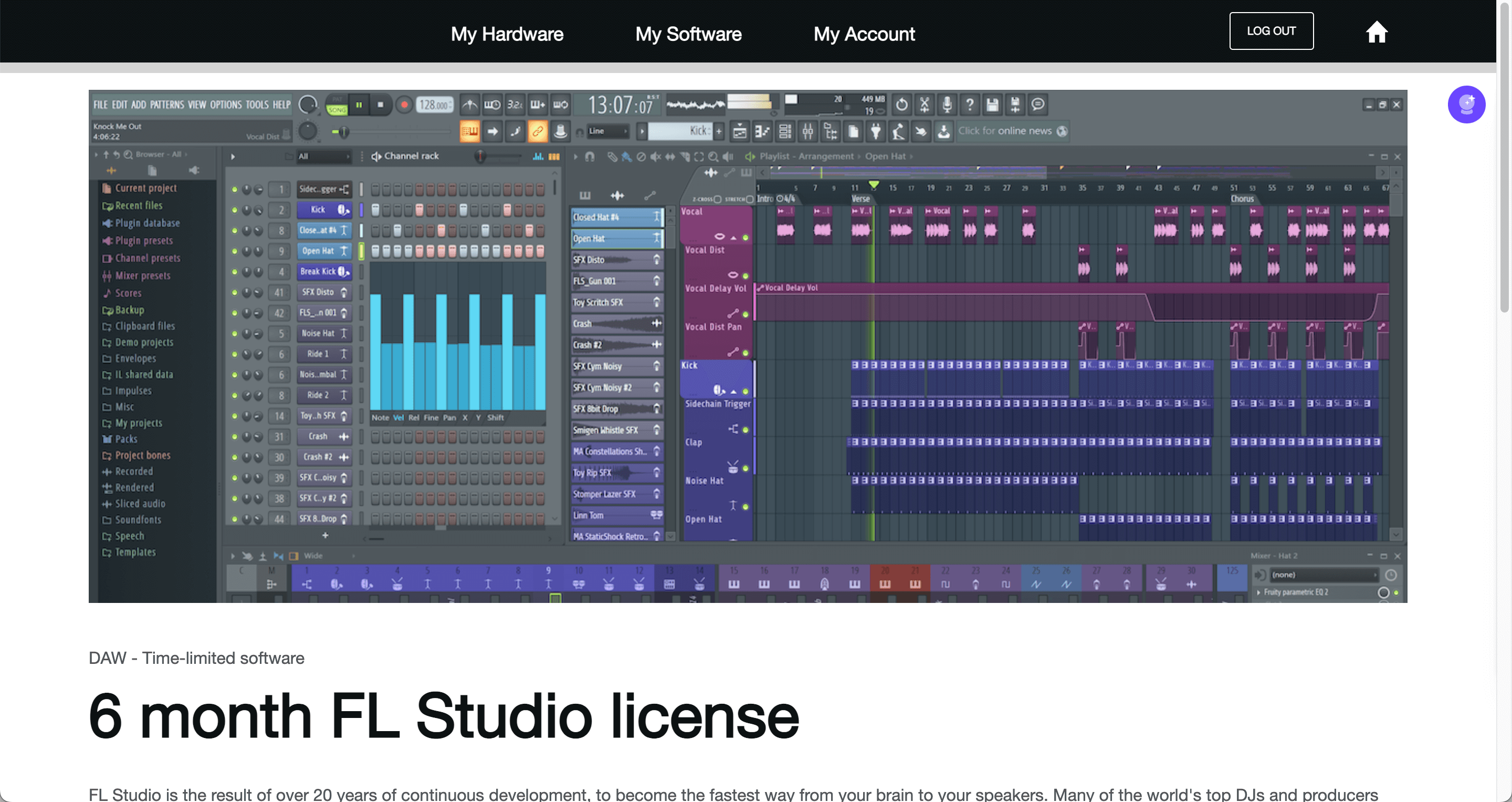
Task: Click the My Software navigation link
Action: (688, 33)
